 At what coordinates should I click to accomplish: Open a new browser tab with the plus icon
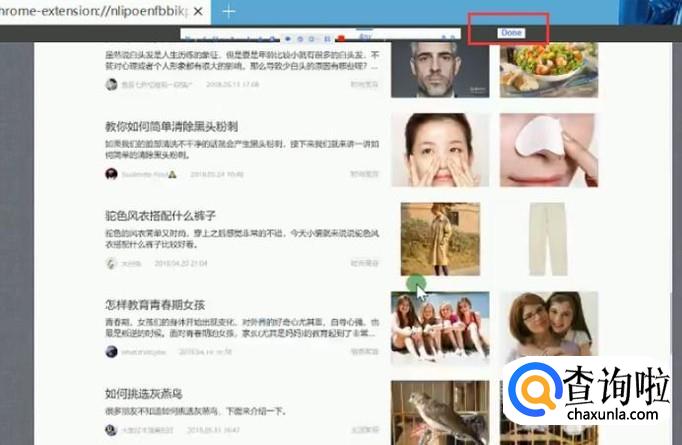[x=229, y=12]
